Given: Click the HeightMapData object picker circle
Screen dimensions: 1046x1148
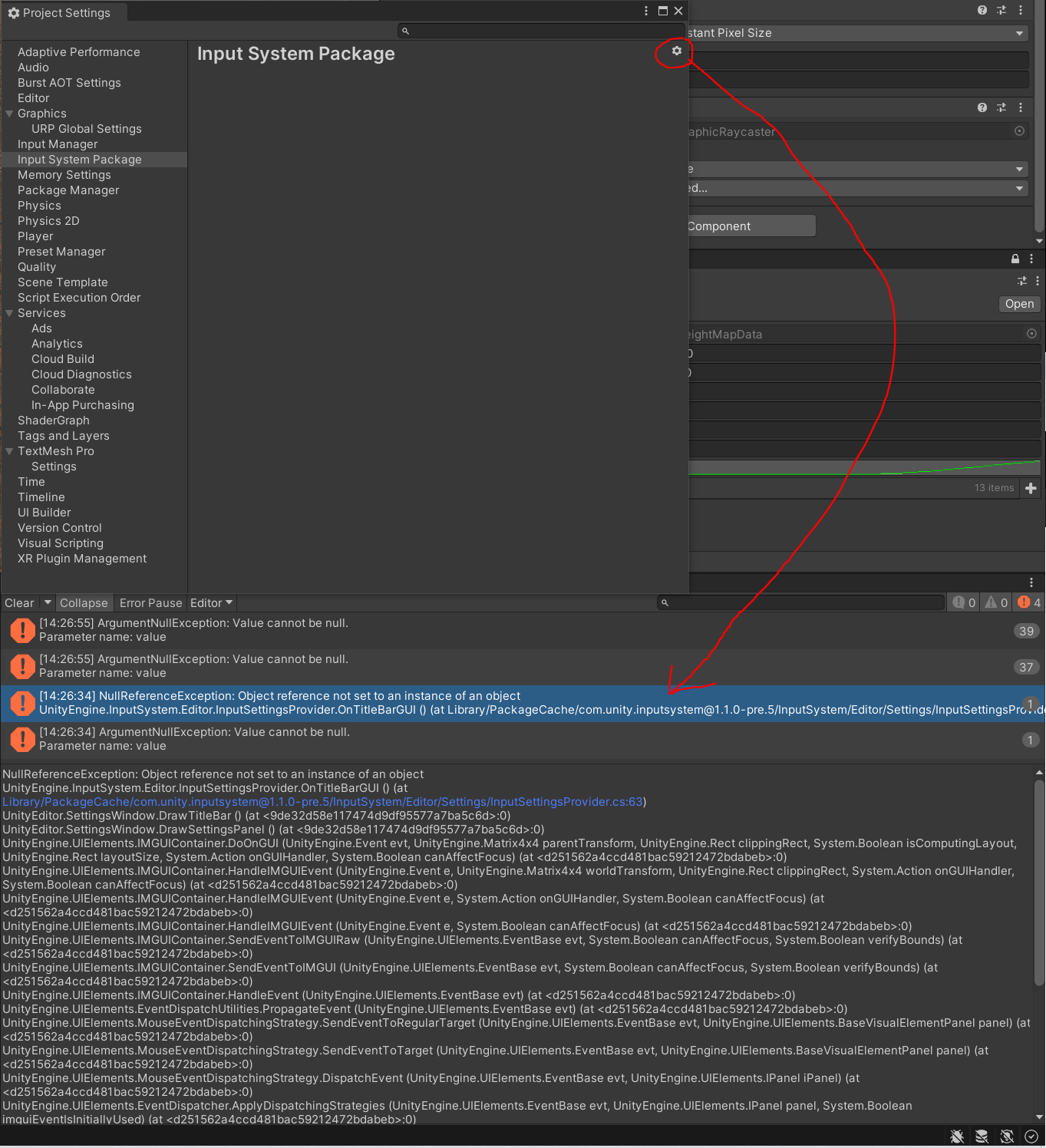Looking at the screenshot, I should (x=1031, y=334).
